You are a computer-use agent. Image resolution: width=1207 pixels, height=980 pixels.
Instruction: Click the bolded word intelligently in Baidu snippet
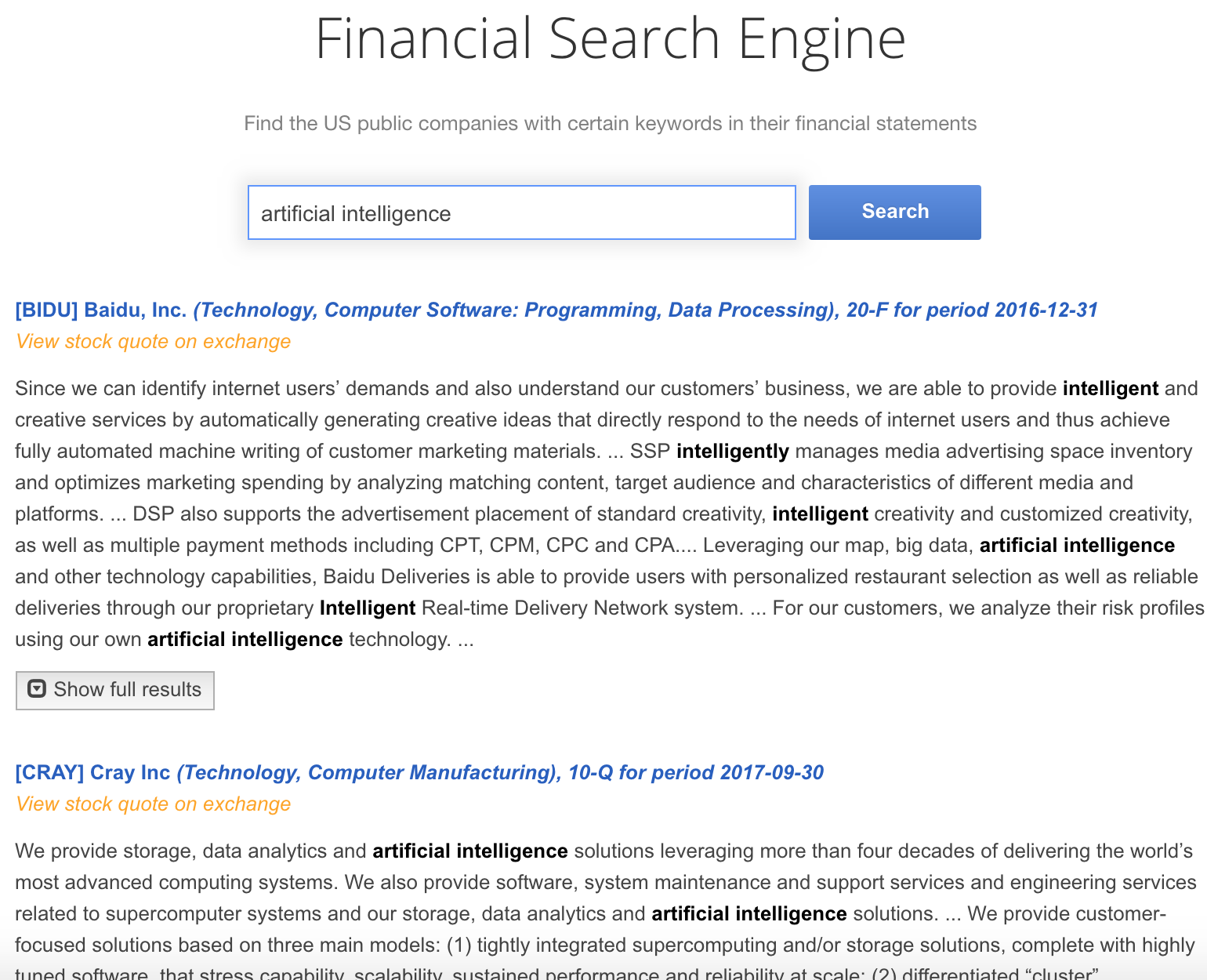[734, 451]
